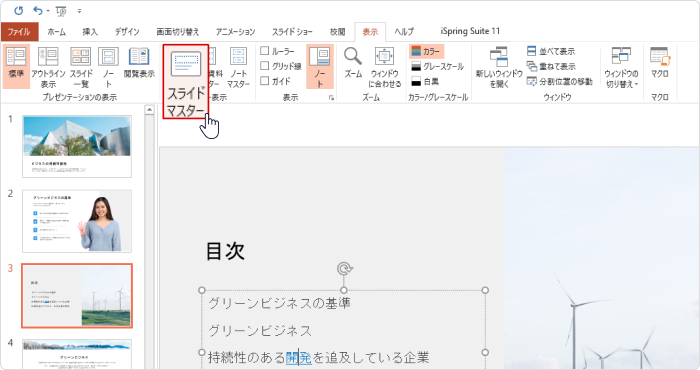This screenshot has width=700, height=370.
Task: Click the Undo arrow in quick access toolbar
Action: pos(38,10)
